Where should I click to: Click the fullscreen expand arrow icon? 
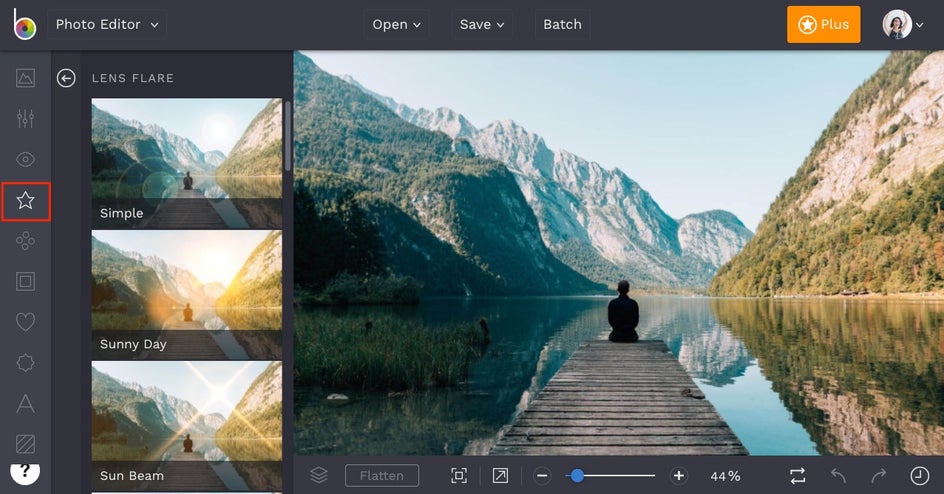click(500, 476)
